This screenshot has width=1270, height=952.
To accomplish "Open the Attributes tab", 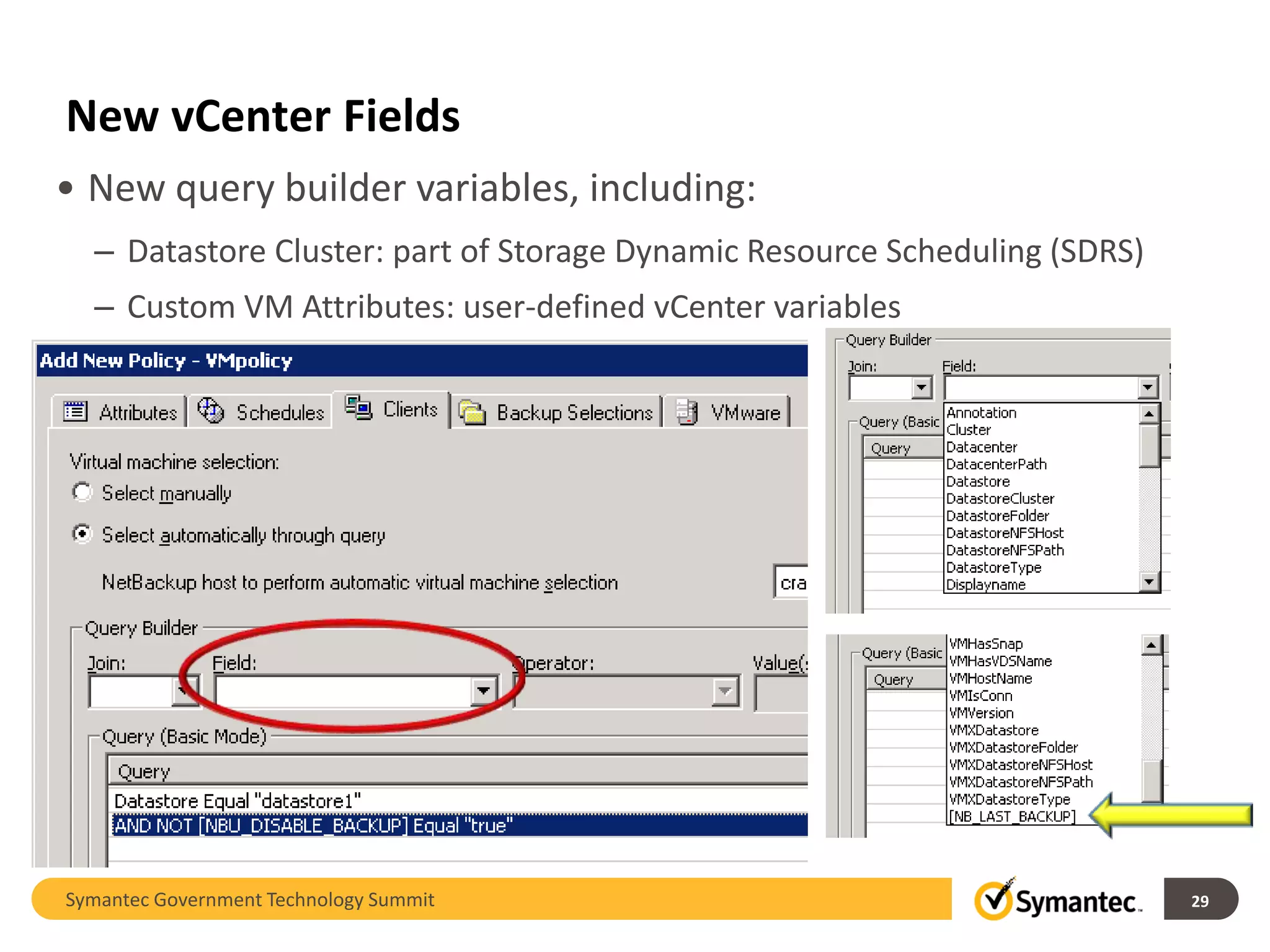I will [119, 412].
